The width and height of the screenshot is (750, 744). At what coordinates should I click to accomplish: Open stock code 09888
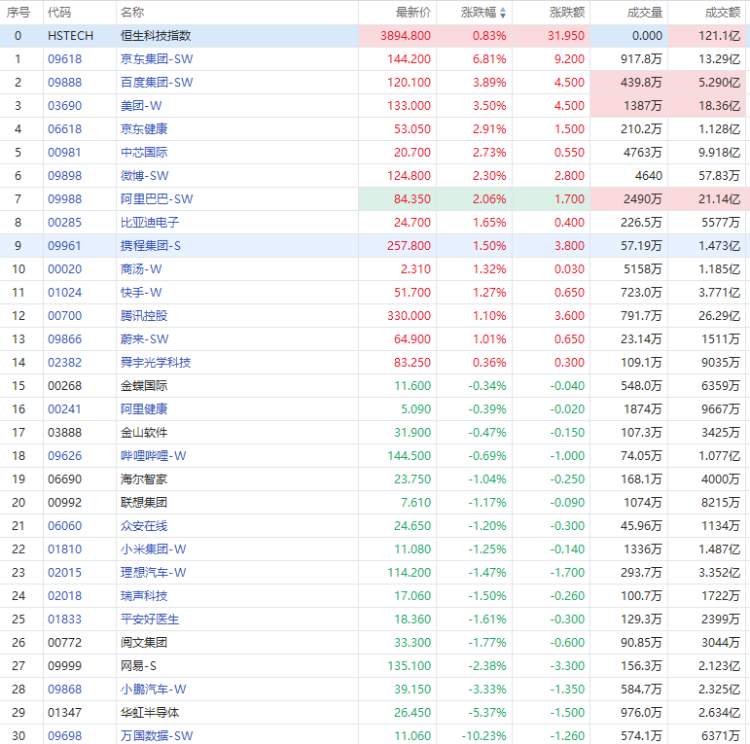[65, 82]
